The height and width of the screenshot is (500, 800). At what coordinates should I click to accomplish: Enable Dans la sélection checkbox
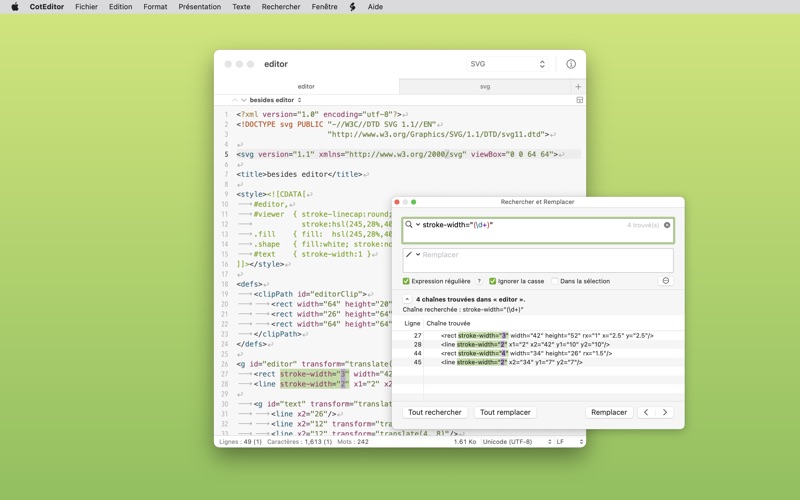555,281
